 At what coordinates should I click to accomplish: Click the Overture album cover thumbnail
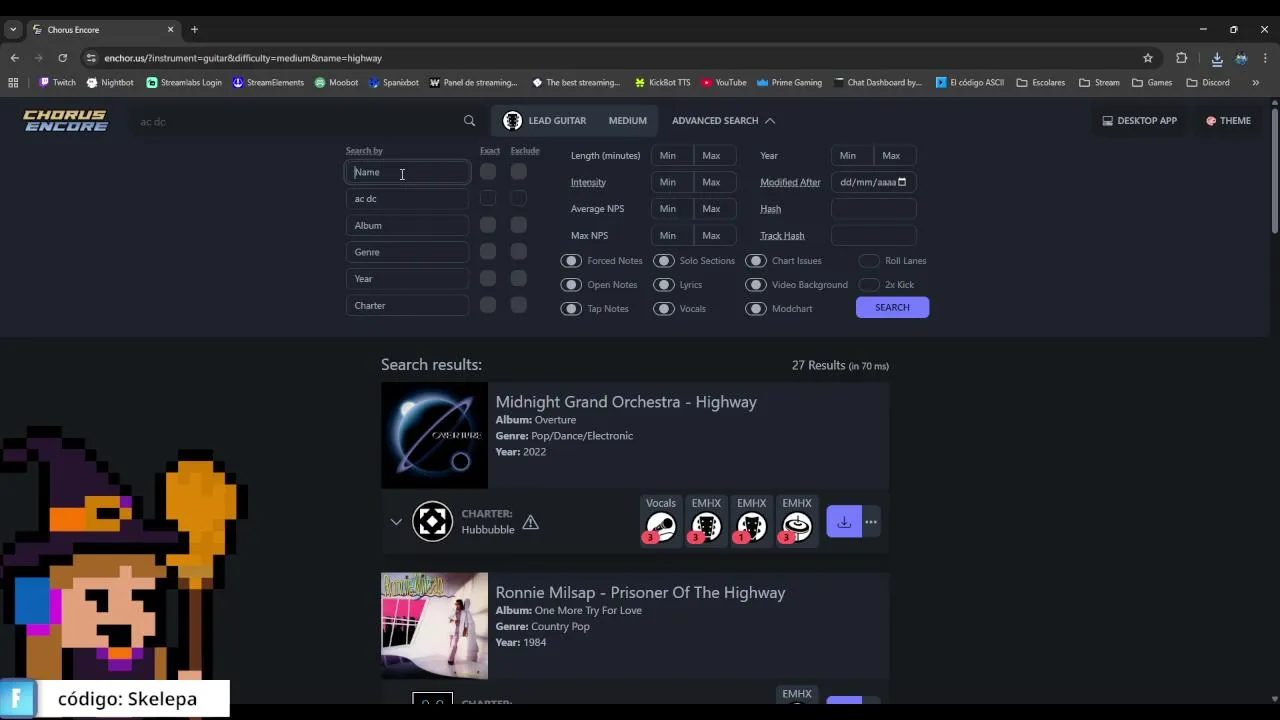coord(434,435)
